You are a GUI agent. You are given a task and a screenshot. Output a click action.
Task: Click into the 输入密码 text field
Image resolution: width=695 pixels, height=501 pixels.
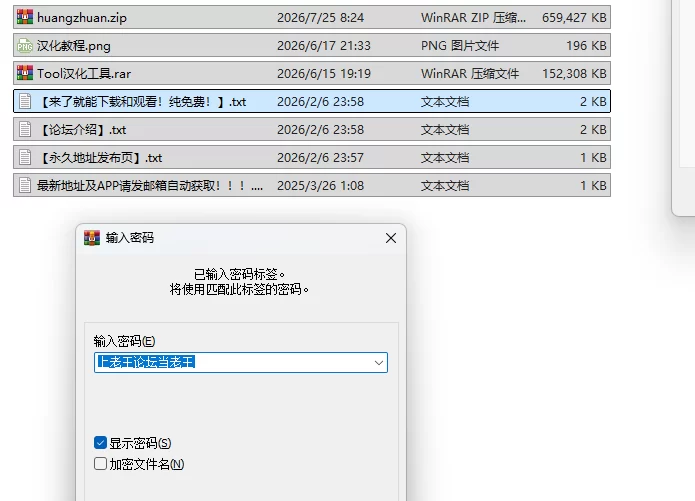(241, 363)
